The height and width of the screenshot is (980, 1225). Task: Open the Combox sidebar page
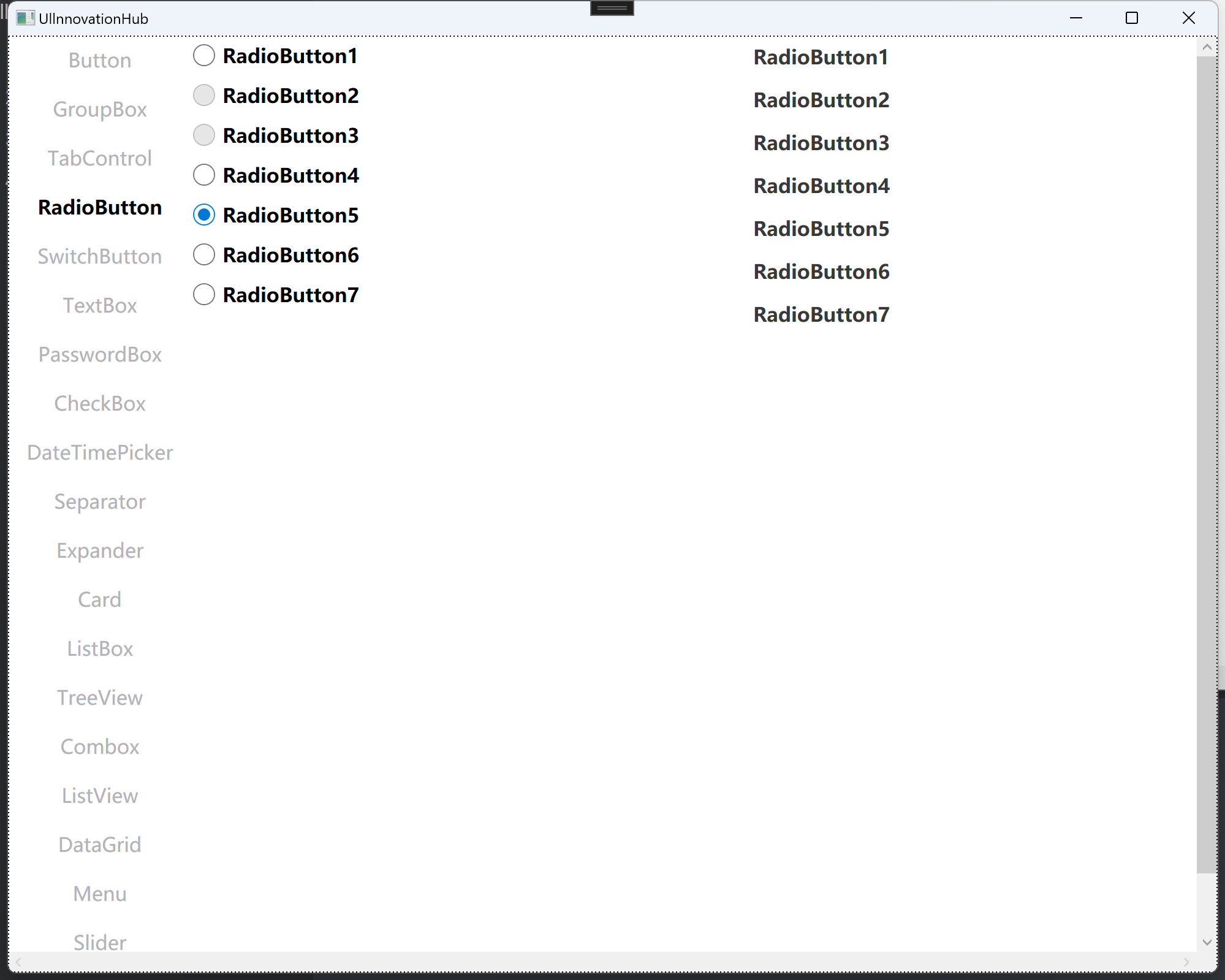pos(100,747)
